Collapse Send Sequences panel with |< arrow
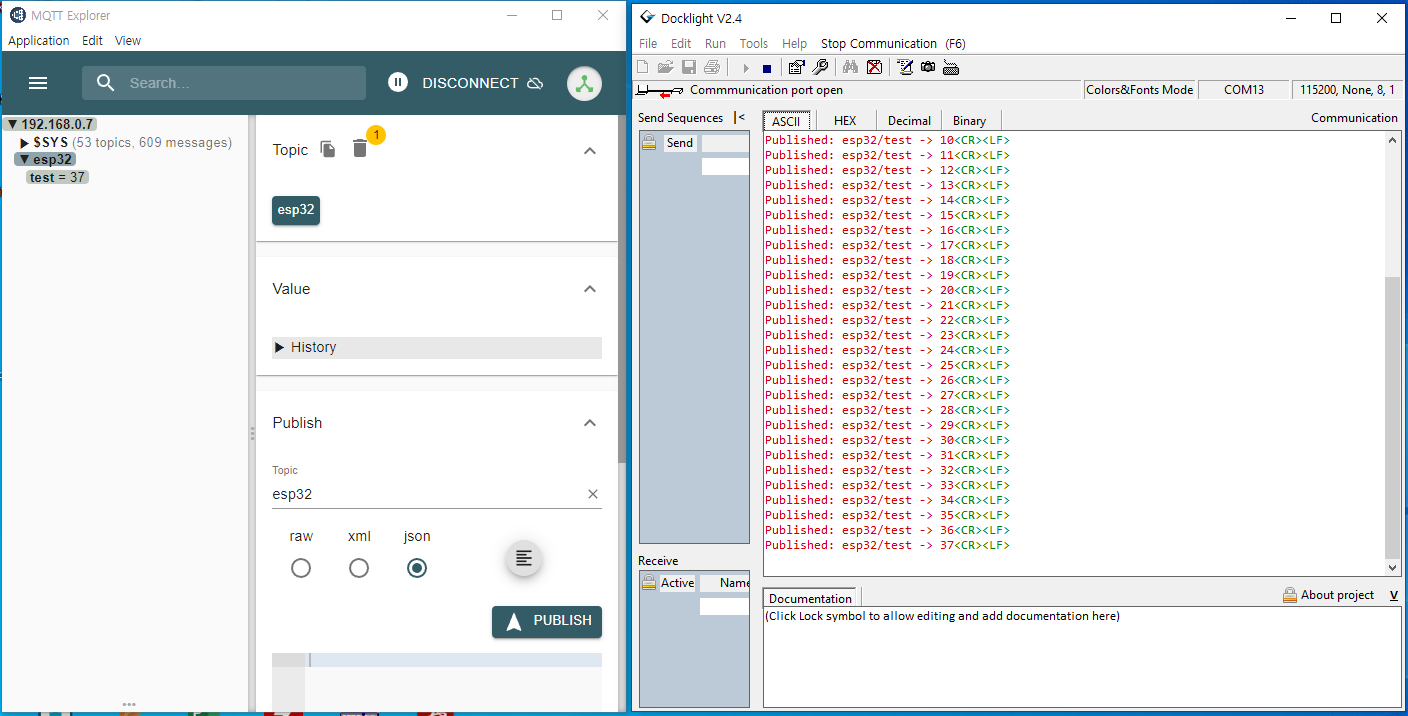This screenshot has height=716, width=1408. coord(739,117)
